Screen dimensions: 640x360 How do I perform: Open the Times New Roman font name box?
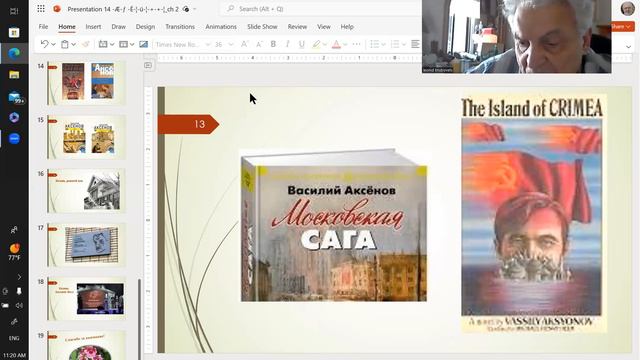182,44
